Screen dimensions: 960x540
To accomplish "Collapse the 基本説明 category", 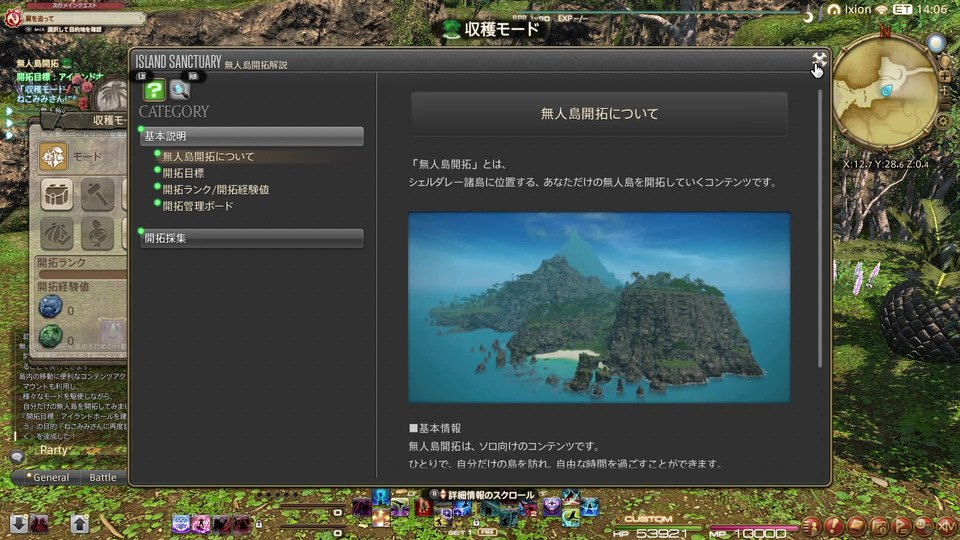I will coord(251,136).
